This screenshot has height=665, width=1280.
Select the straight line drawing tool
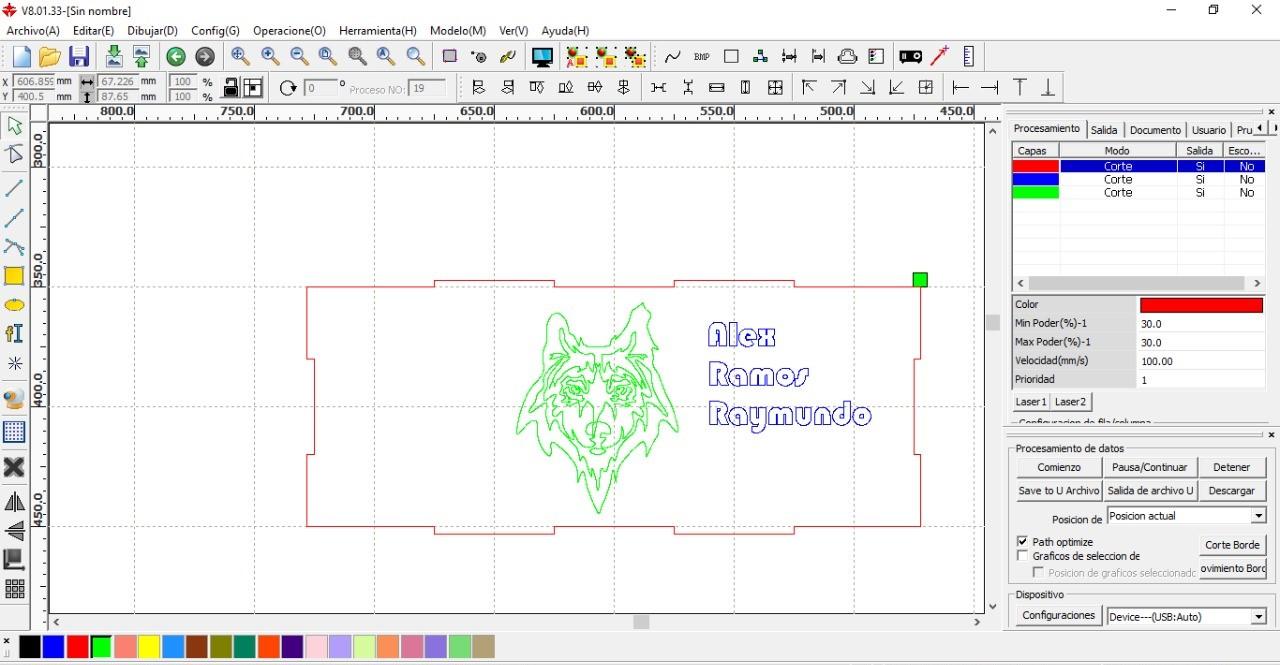[15, 188]
